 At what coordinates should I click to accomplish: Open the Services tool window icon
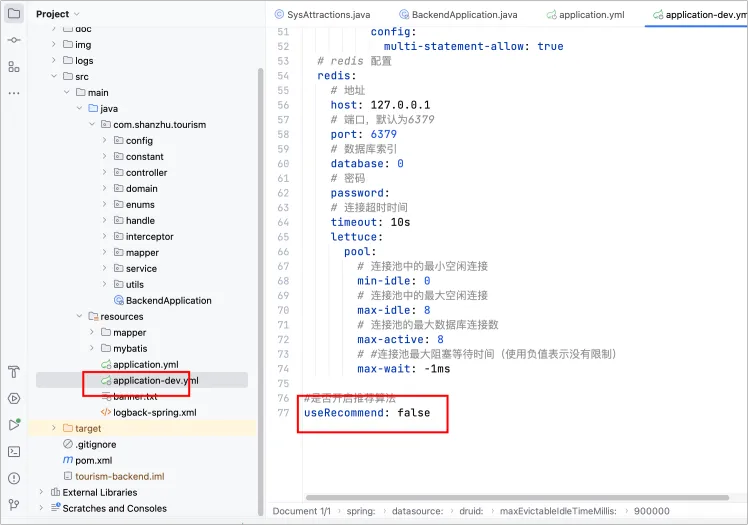(13, 398)
